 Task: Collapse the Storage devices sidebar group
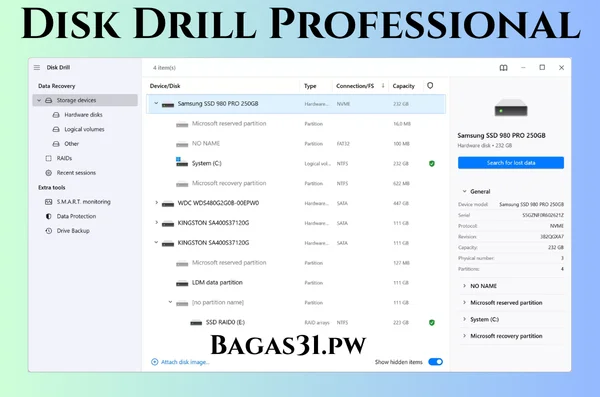click(39, 100)
